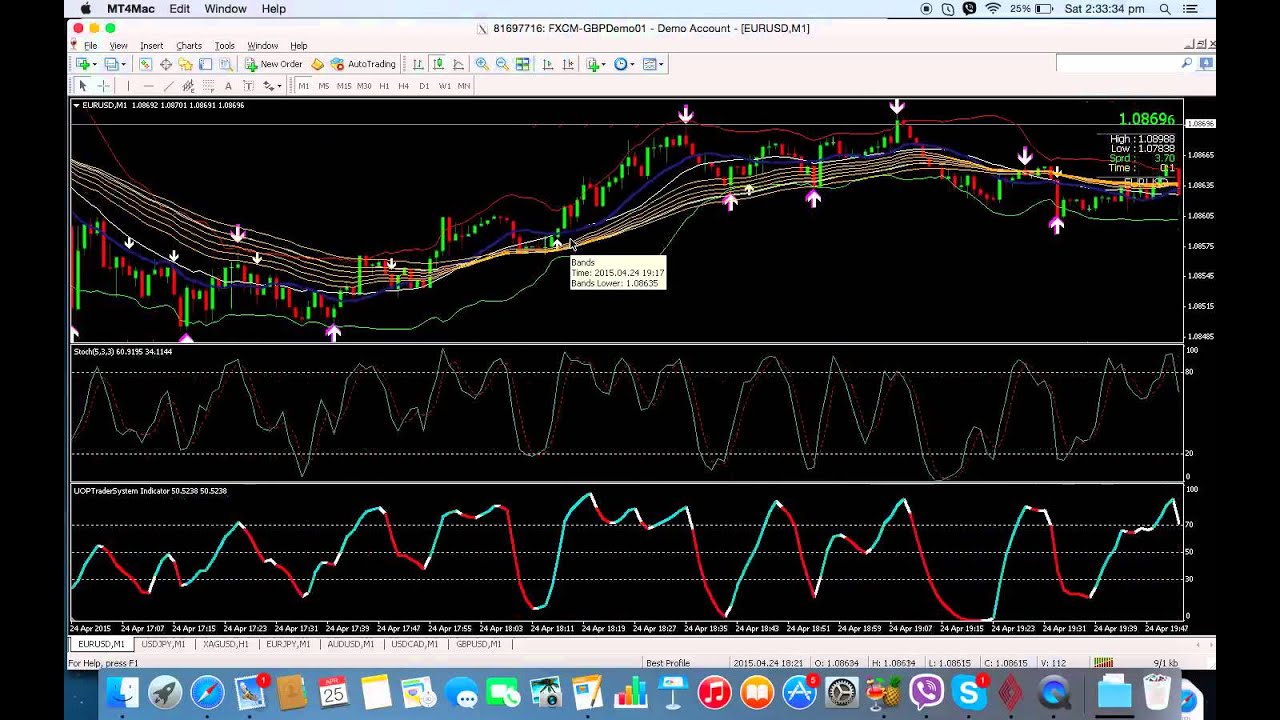Draw a horizontal line tool
The width and height of the screenshot is (1280, 720).
(x=149, y=86)
